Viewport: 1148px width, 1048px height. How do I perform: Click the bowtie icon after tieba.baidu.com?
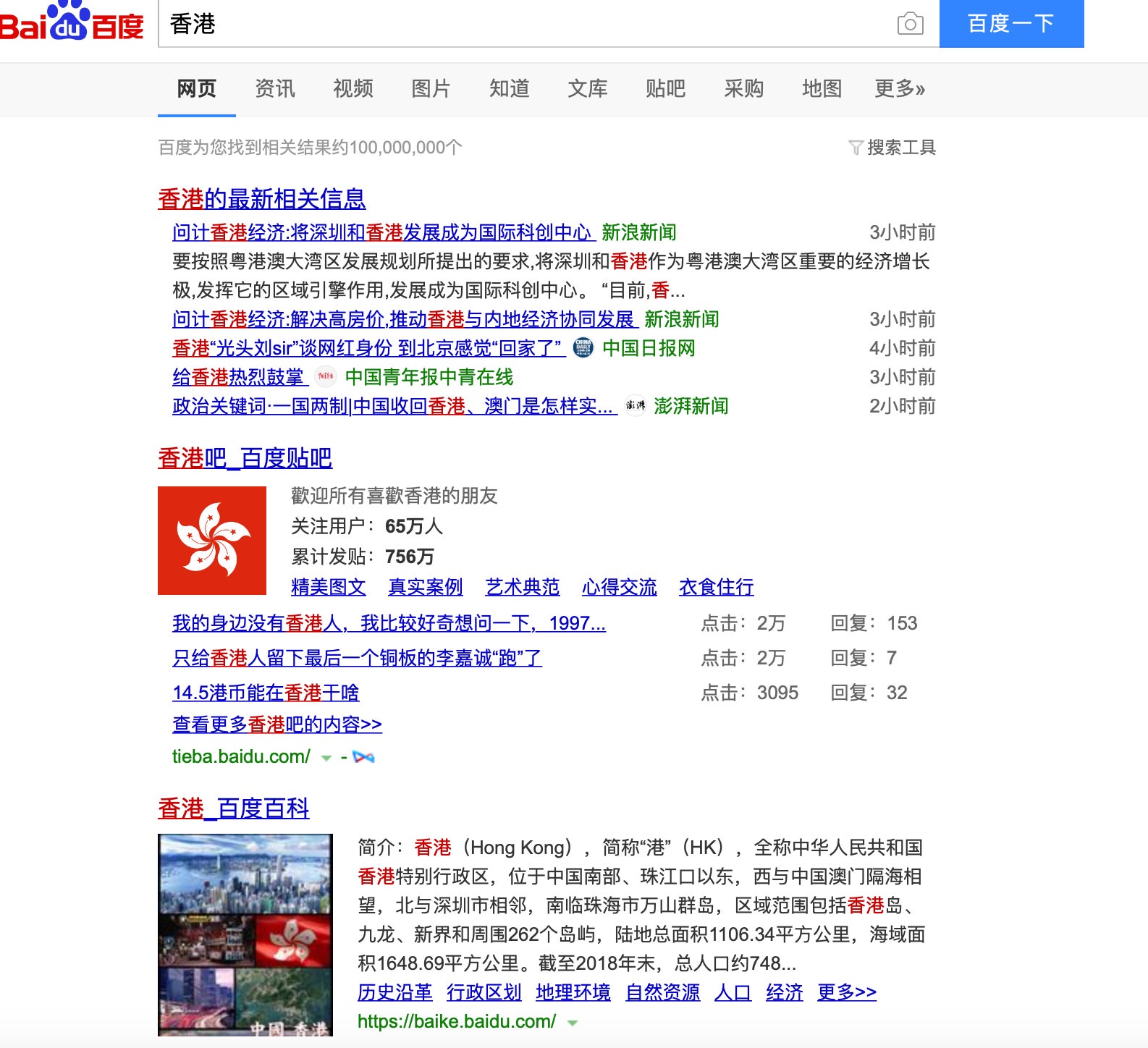[363, 757]
